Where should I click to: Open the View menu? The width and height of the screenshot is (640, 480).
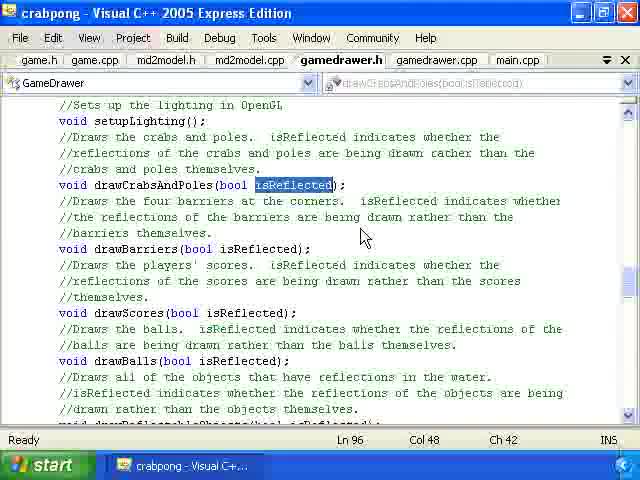tap(89, 38)
